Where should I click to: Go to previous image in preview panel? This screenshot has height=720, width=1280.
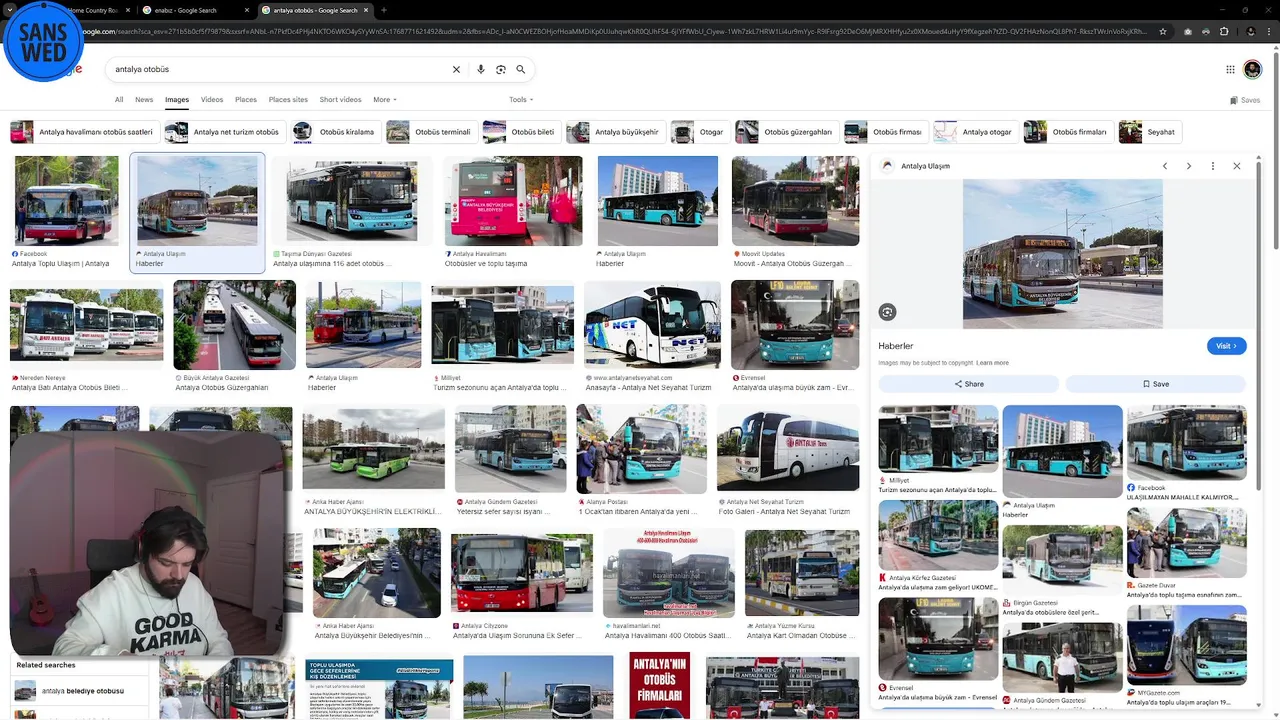point(1165,166)
